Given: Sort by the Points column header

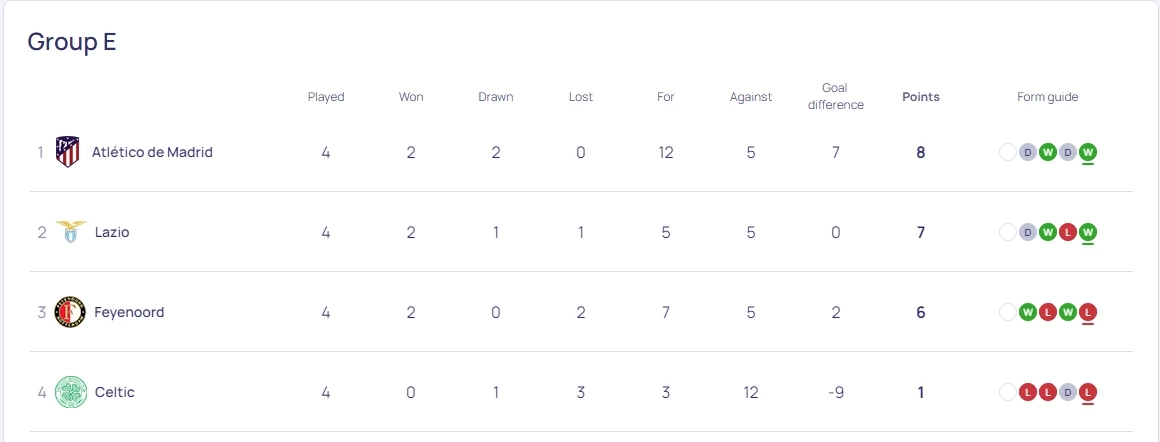Looking at the screenshot, I should click(x=921, y=97).
